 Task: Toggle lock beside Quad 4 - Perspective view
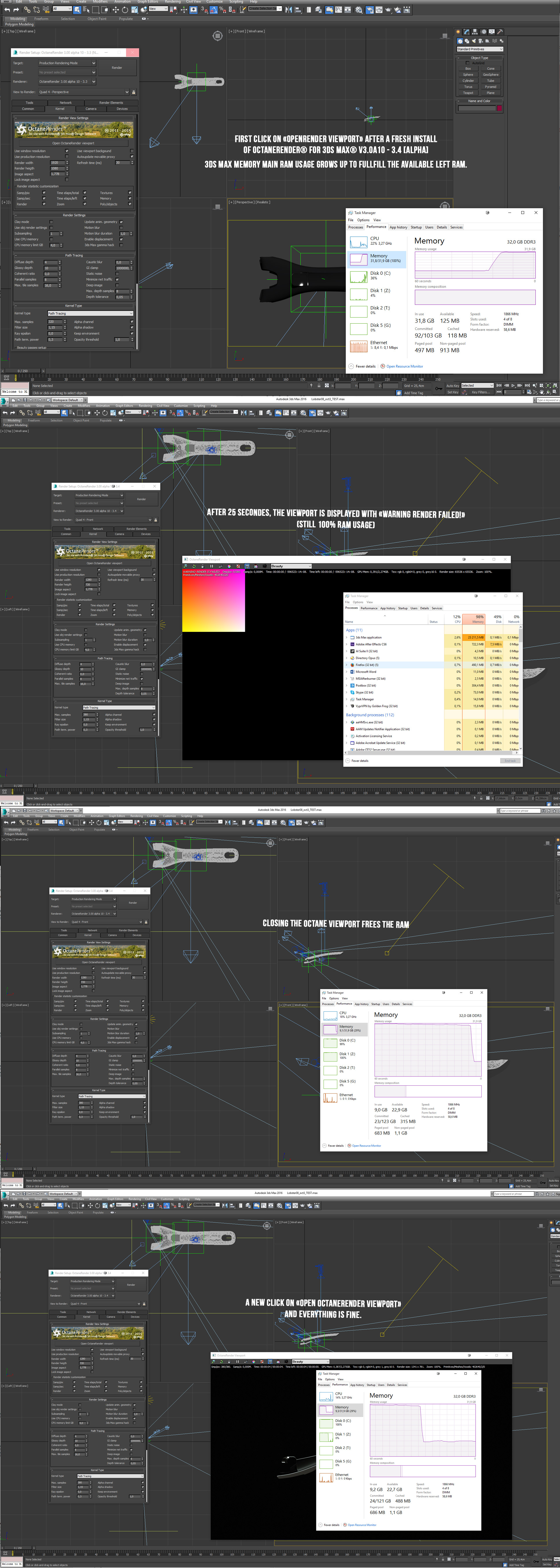pos(134,93)
